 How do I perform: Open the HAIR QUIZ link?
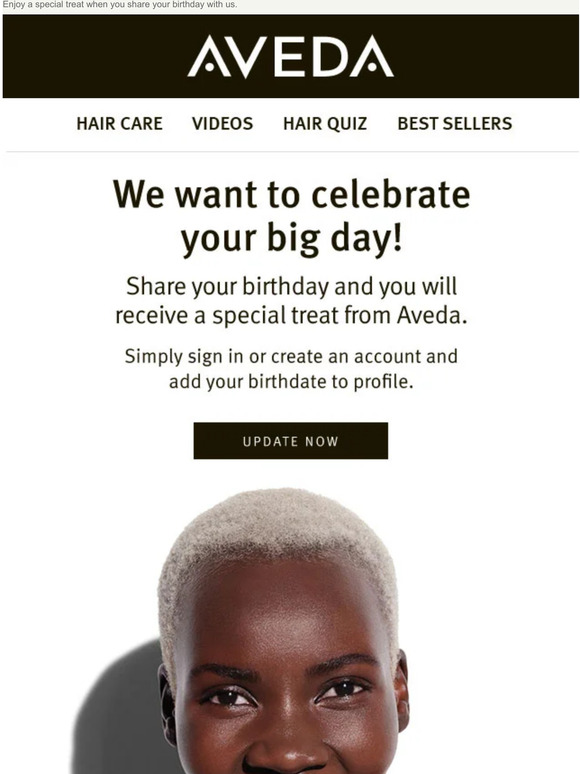pyautogui.click(x=325, y=123)
